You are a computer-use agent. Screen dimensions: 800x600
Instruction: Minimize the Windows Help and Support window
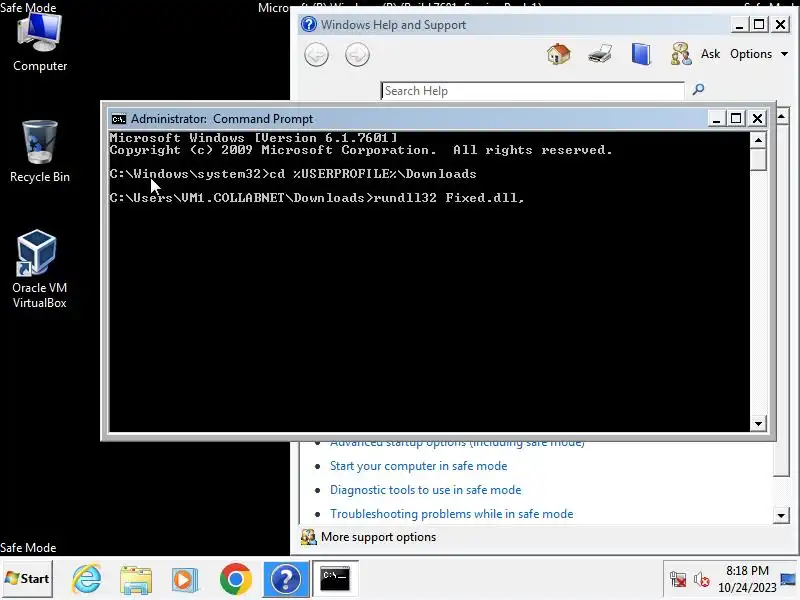pos(739,24)
